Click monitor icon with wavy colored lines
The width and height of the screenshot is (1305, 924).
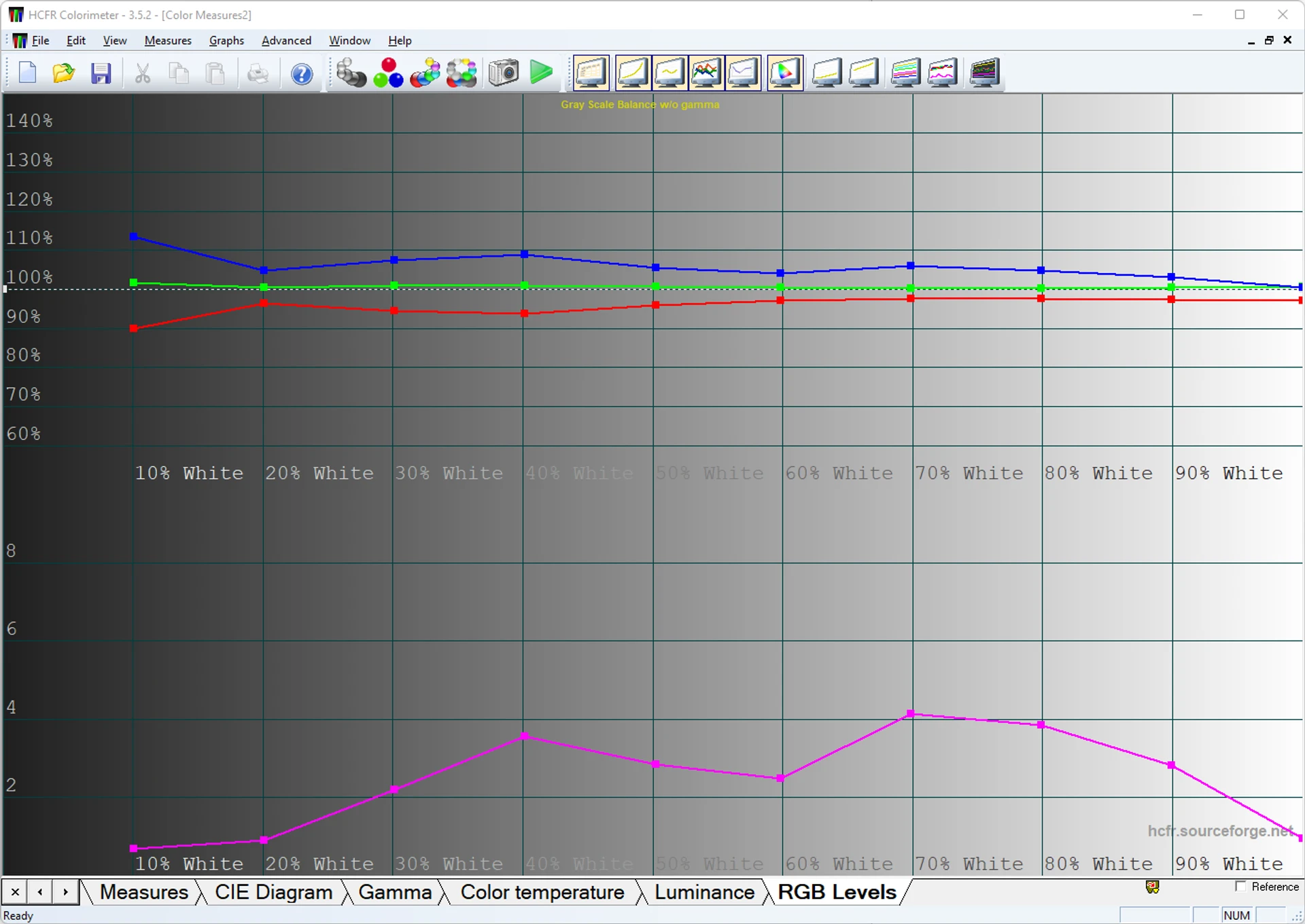tap(943, 73)
